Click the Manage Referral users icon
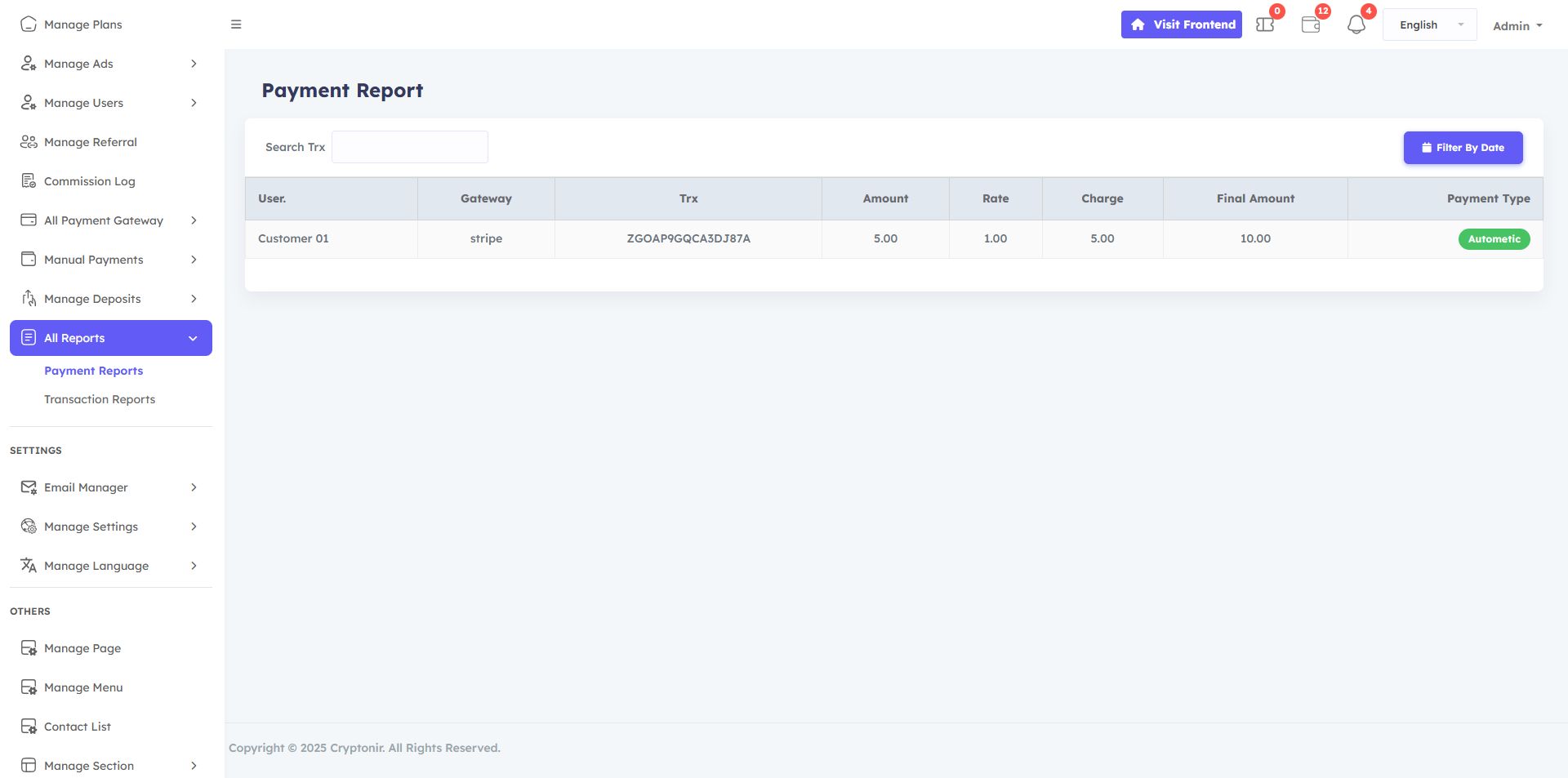The height and width of the screenshot is (778, 1568). point(29,142)
